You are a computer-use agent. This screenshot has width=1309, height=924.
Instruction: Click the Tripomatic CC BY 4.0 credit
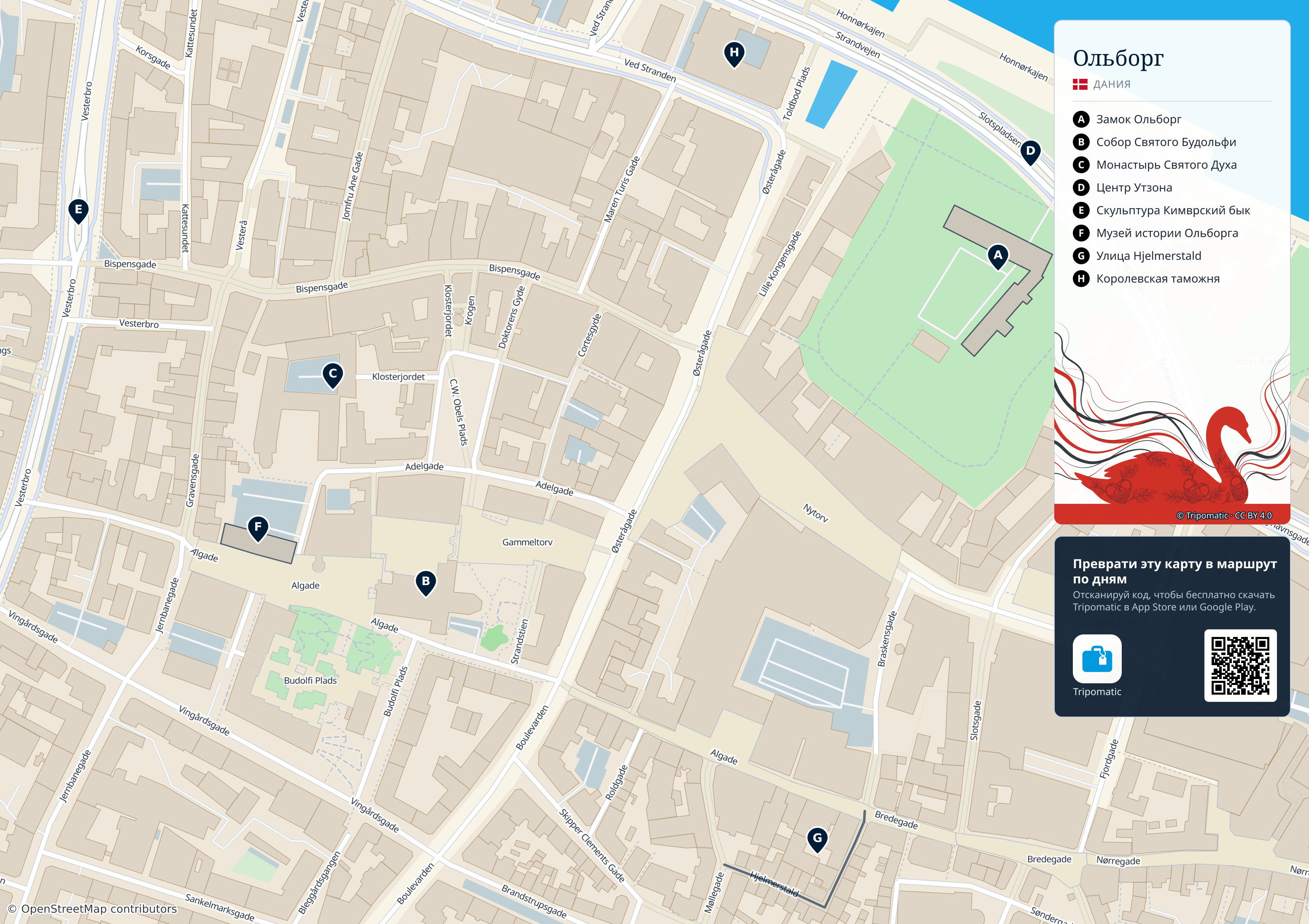click(1224, 515)
